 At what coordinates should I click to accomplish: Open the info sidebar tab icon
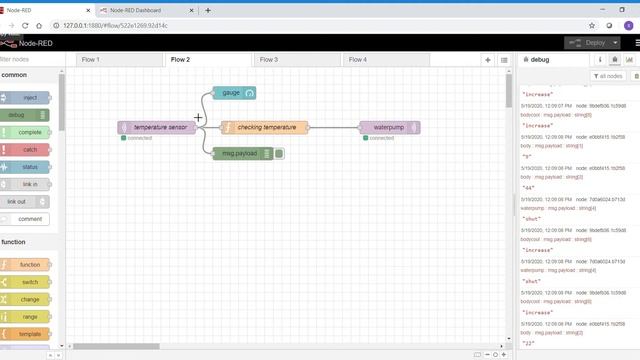pyautogui.click(x=600, y=60)
